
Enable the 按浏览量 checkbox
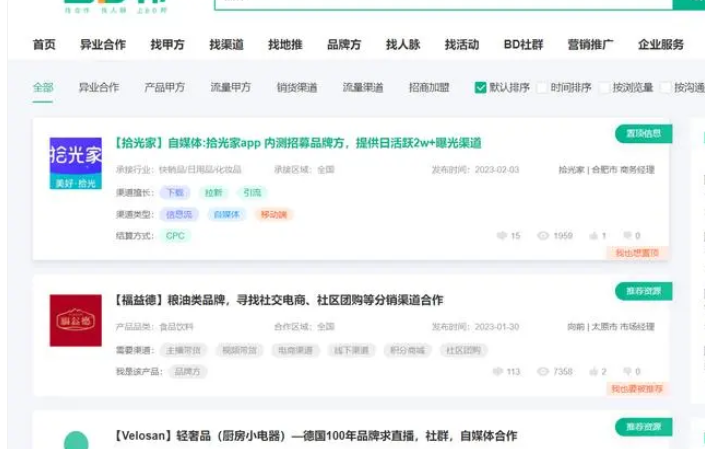click(604, 88)
